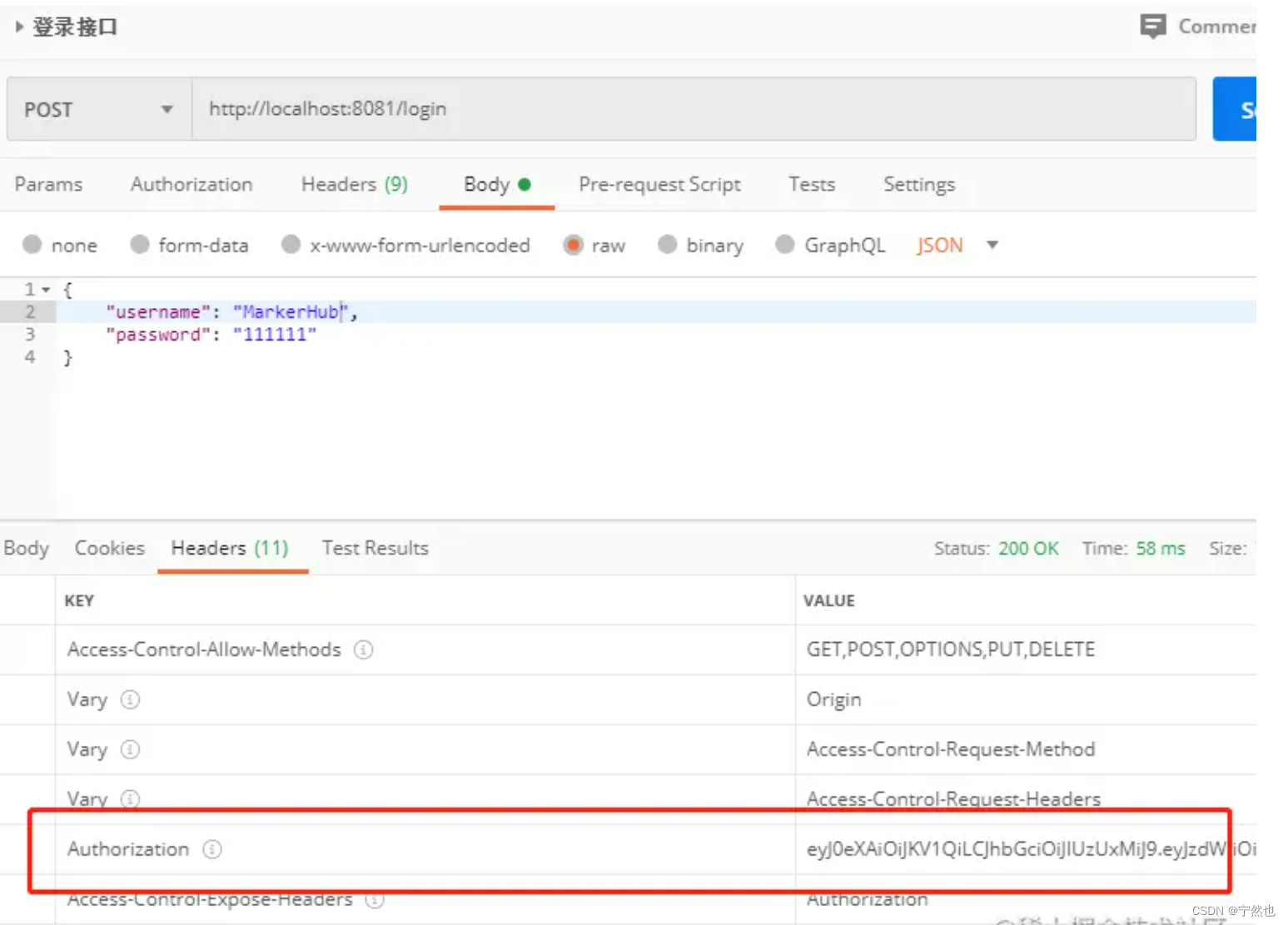Expand the 登录接口 request title arrow

pos(19,27)
